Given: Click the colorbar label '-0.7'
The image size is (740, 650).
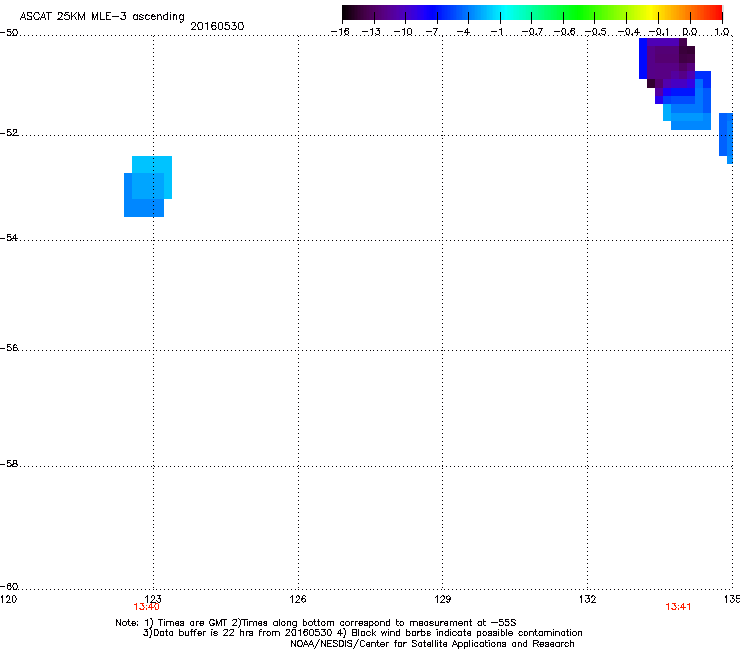Looking at the screenshot, I should (x=532, y=32).
